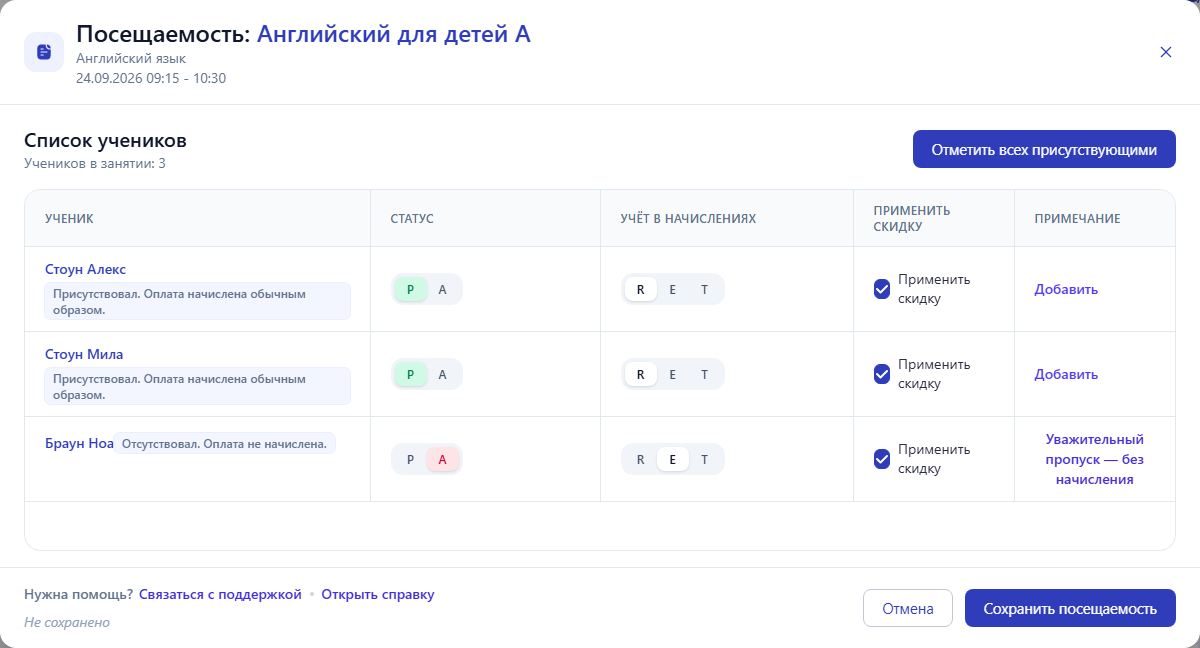This screenshot has width=1200, height=648.
Task: Open help via 'Открыть справку'
Action: pyautogui.click(x=378, y=594)
